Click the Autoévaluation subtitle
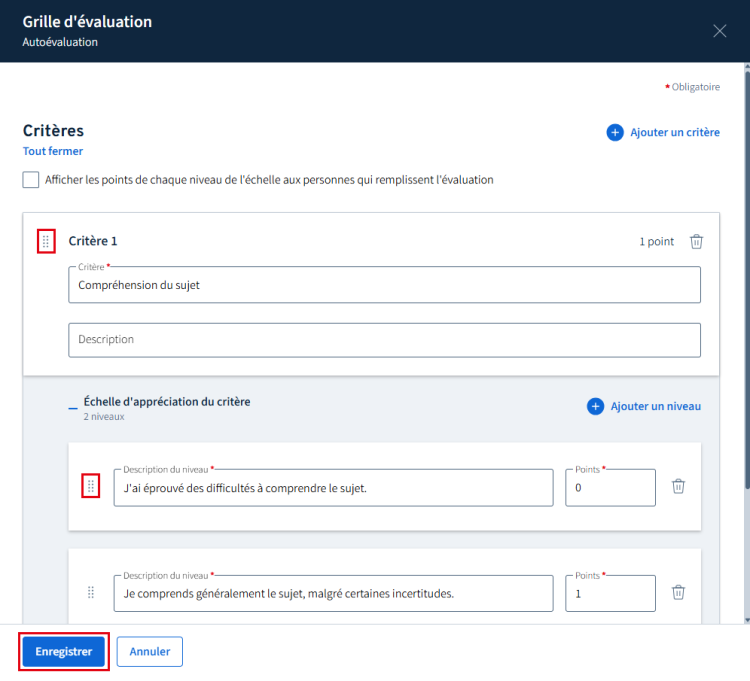 60,42
